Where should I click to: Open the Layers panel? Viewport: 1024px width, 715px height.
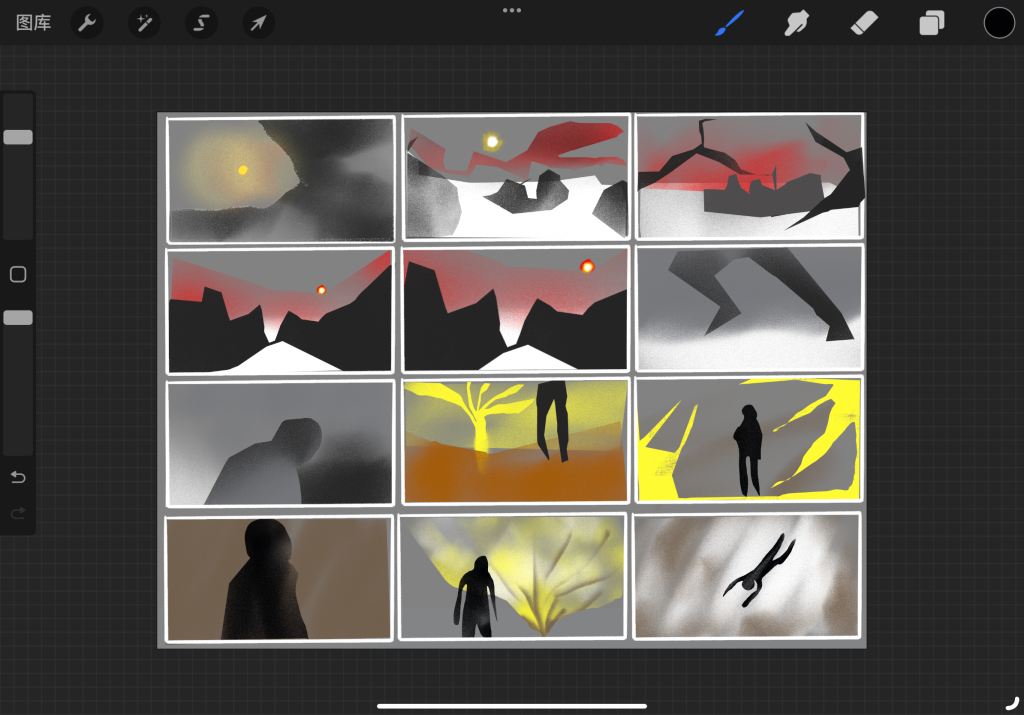click(x=931, y=23)
